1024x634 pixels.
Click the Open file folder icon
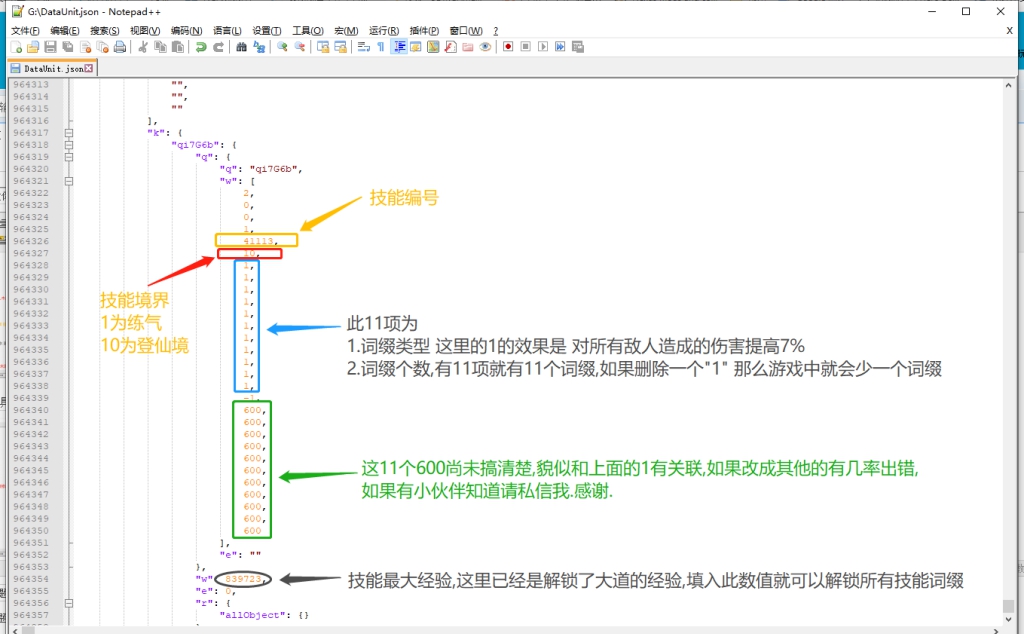click(x=33, y=47)
